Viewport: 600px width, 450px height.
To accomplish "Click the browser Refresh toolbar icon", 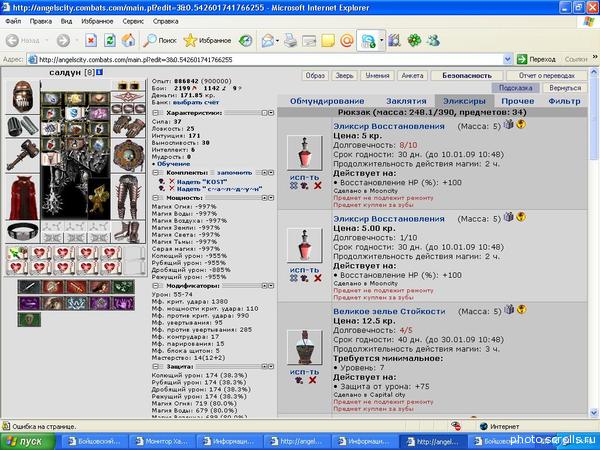I will 110,40.
